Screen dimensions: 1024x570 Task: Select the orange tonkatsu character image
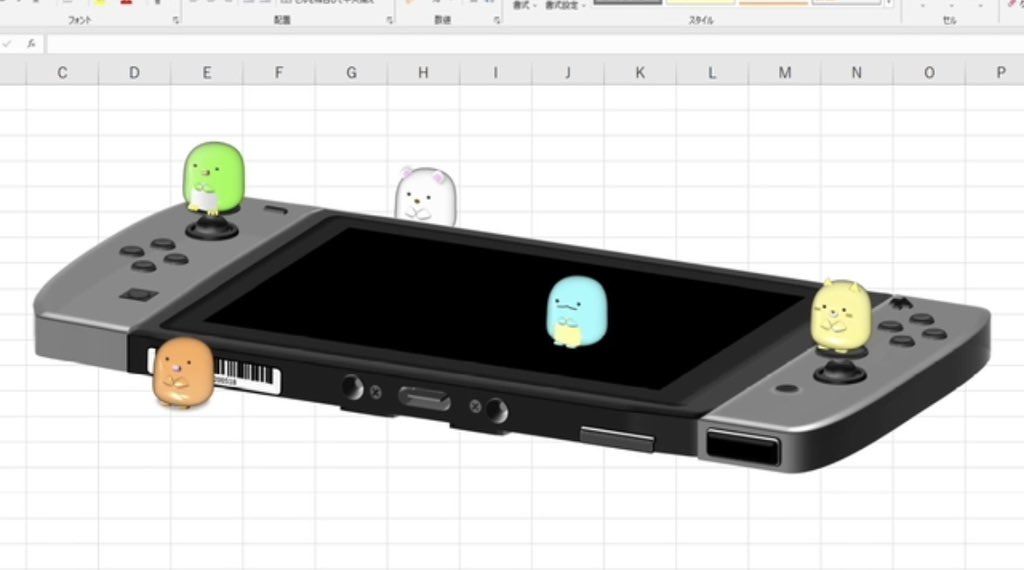click(x=184, y=372)
